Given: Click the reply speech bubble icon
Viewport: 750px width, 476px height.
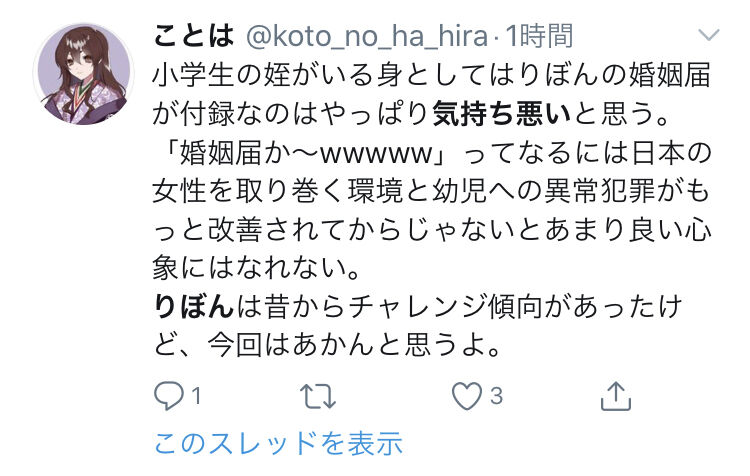Looking at the screenshot, I should tap(168, 396).
